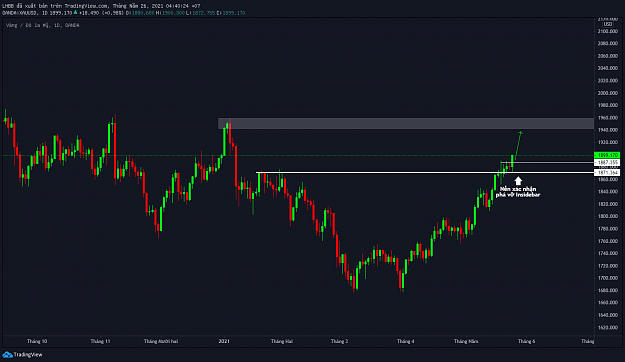Open the USD currency selector on price axis
The width and height of the screenshot is (625, 362).
pyautogui.click(x=608, y=24)
